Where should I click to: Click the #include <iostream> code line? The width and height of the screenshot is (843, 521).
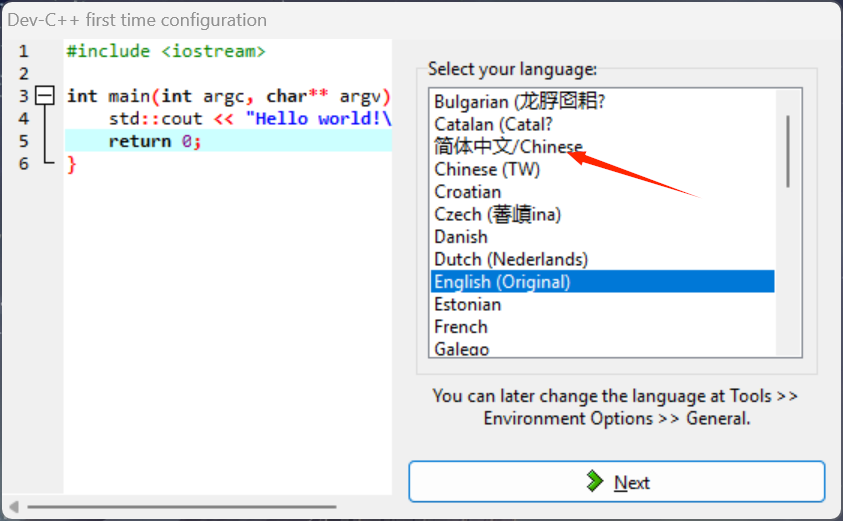point(166,51)
